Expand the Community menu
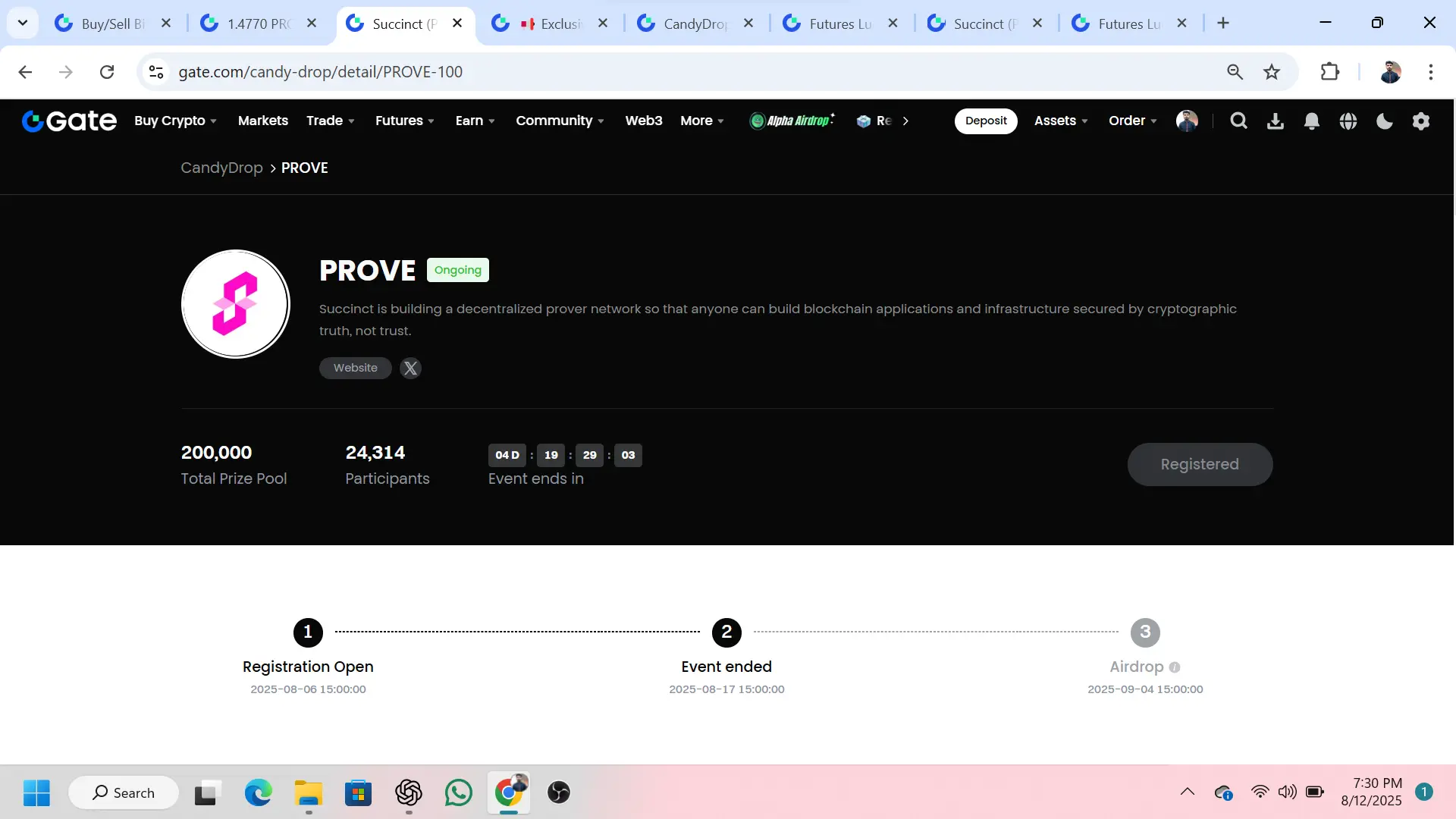This screenshot has height=819, width=1456. click(560, 121)
